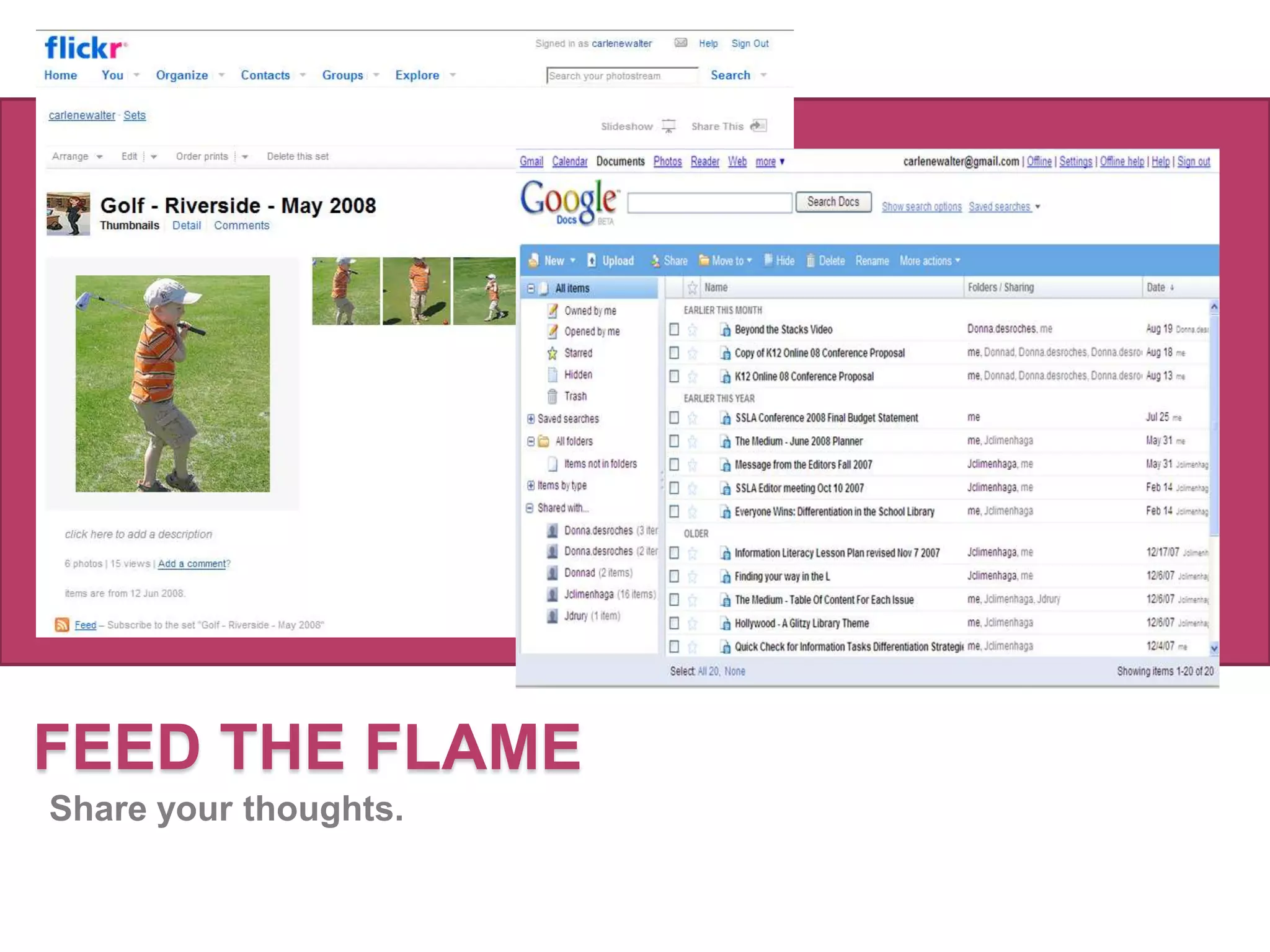1270x952 pixels.
Task: Click the Share This icon
Action: pyautogui.click(x=758, y=126)
